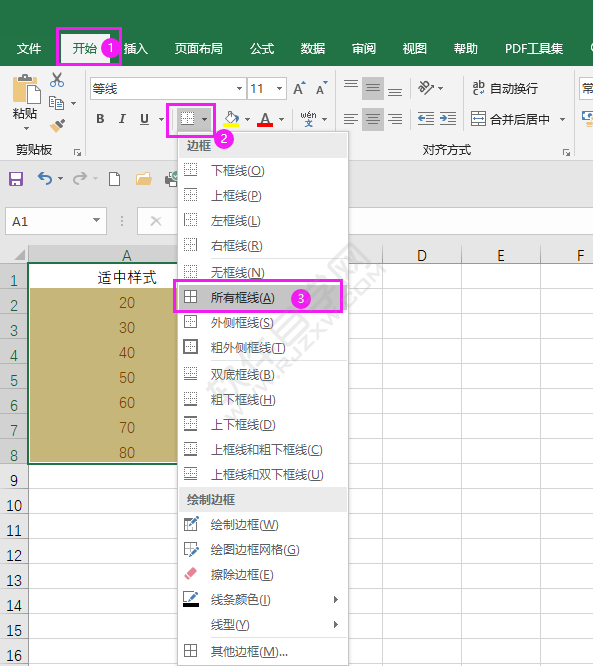Select 外侧框线(S) border option
The height and width of the screenshot is (666, 593).
coord(263,322)
